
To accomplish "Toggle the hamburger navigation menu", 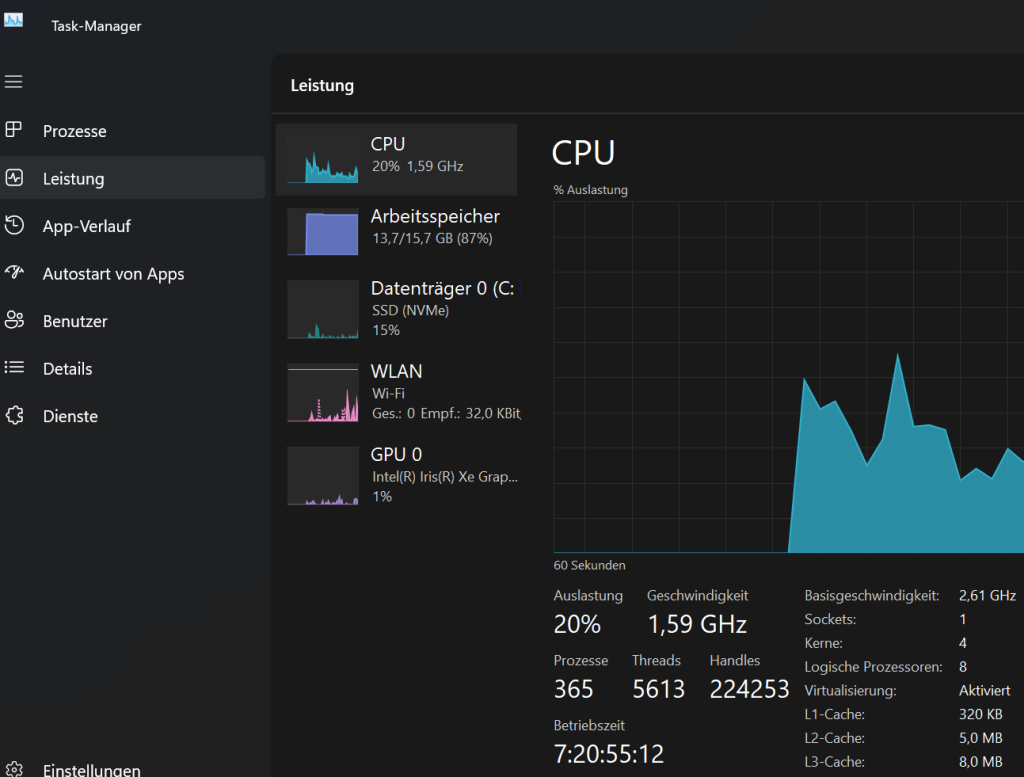I will tap(13, 82).
